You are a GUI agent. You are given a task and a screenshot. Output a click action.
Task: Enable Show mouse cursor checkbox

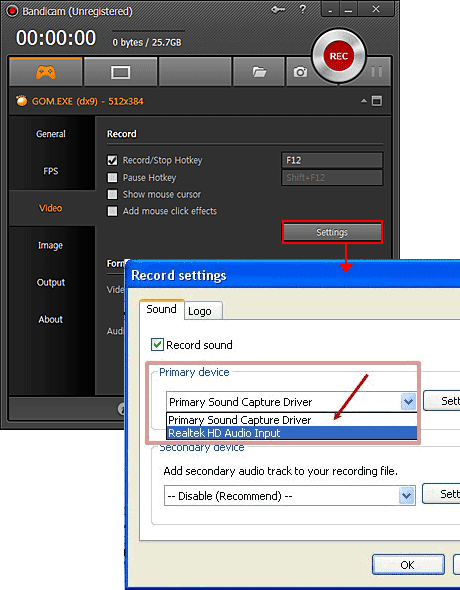(x=112, y=194)
